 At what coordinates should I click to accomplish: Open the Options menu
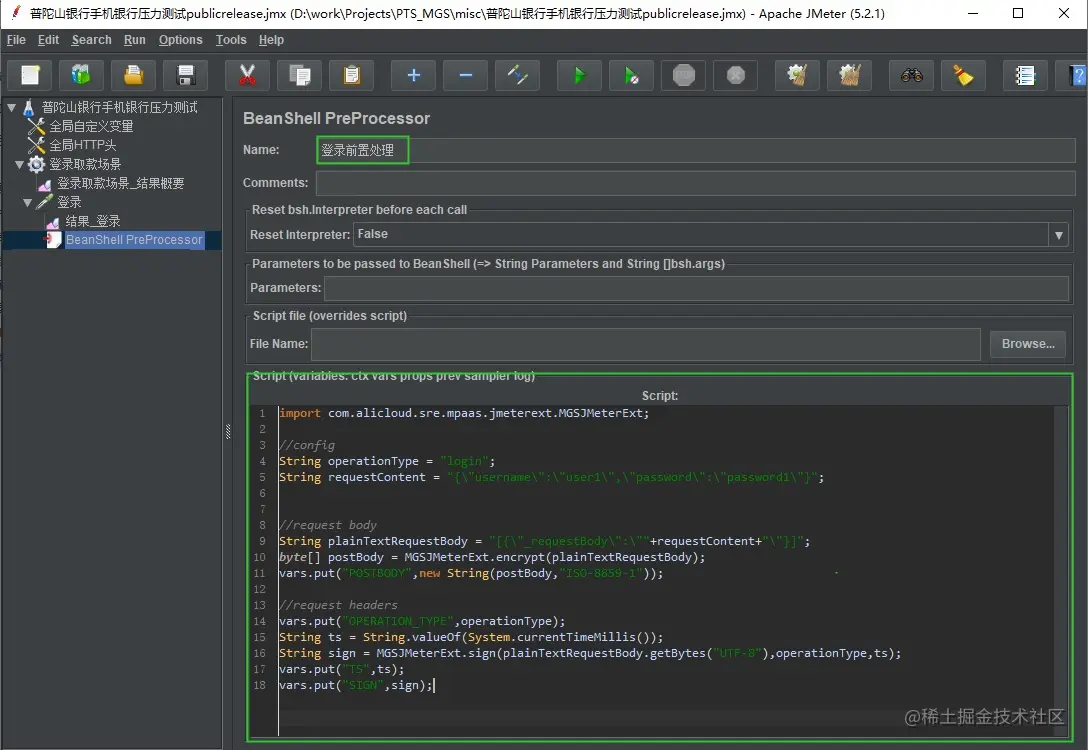click(180, 40)
